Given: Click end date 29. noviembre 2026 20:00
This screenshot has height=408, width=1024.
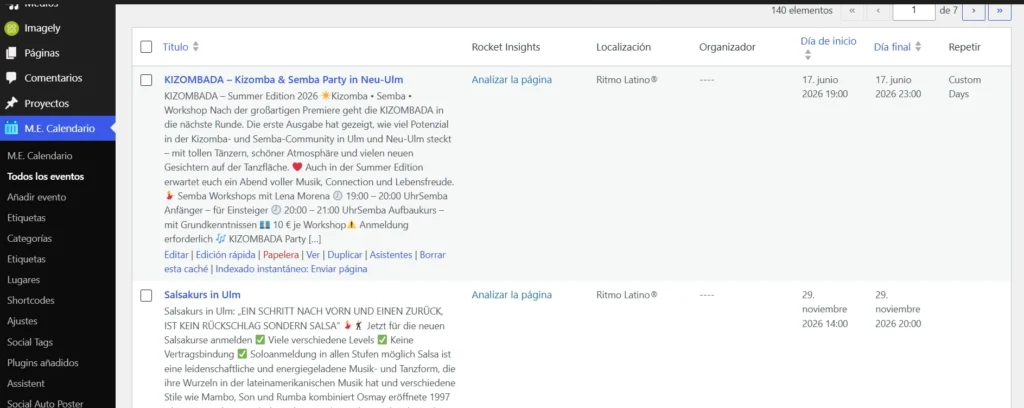Looking at the screenshot, I should [899, 309].
